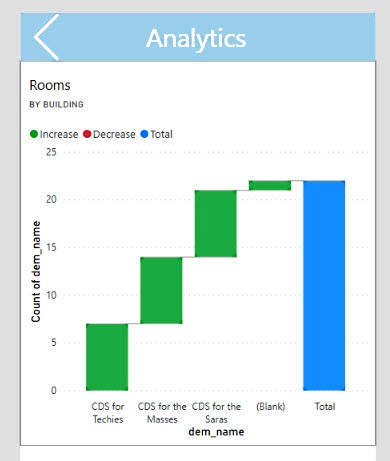The width and height of the screenshot is (390, 461).
Task: Click the blue Total bar
Action: click(324, 285)
